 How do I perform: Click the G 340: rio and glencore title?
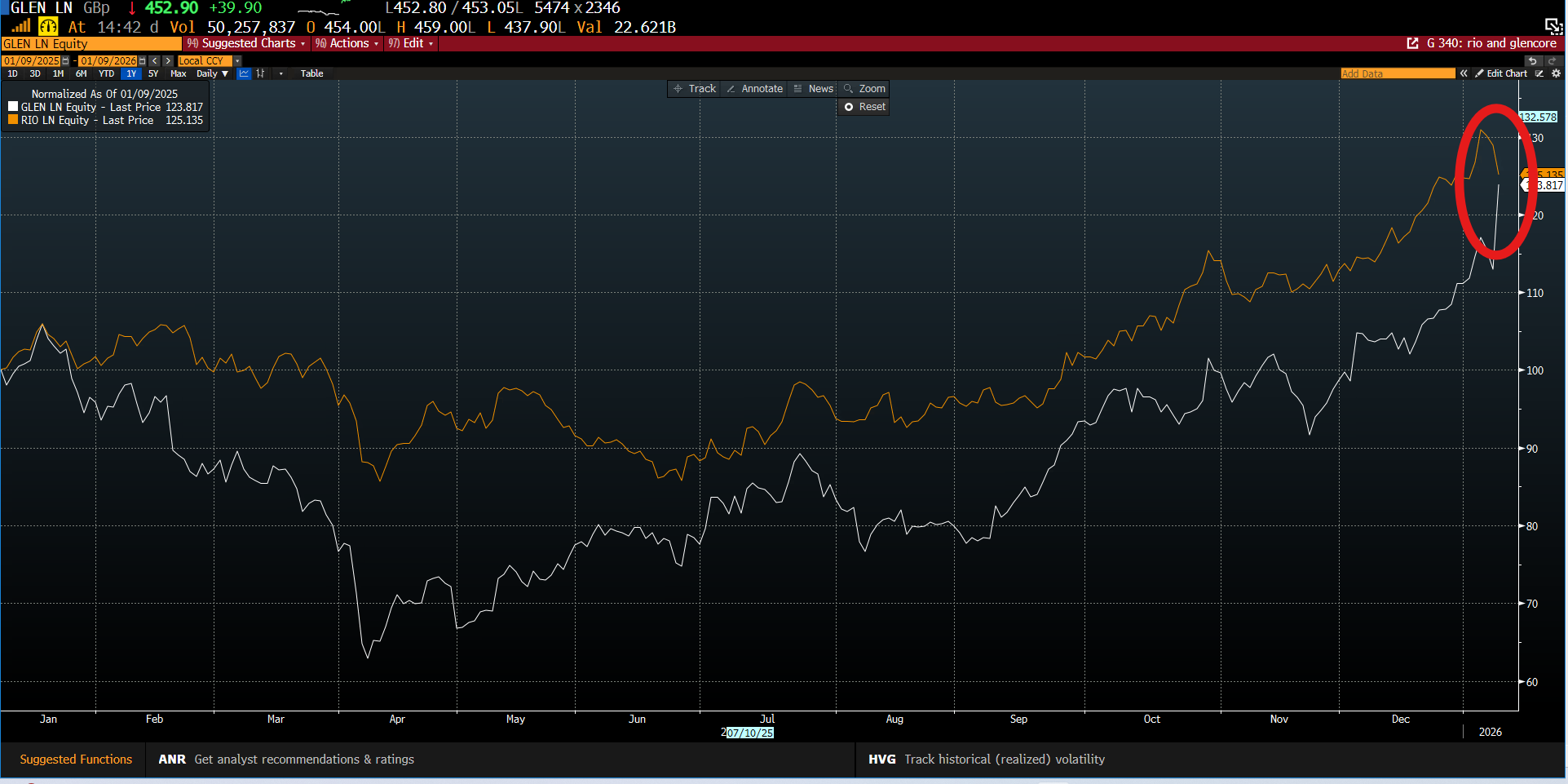coord(1491,43)
